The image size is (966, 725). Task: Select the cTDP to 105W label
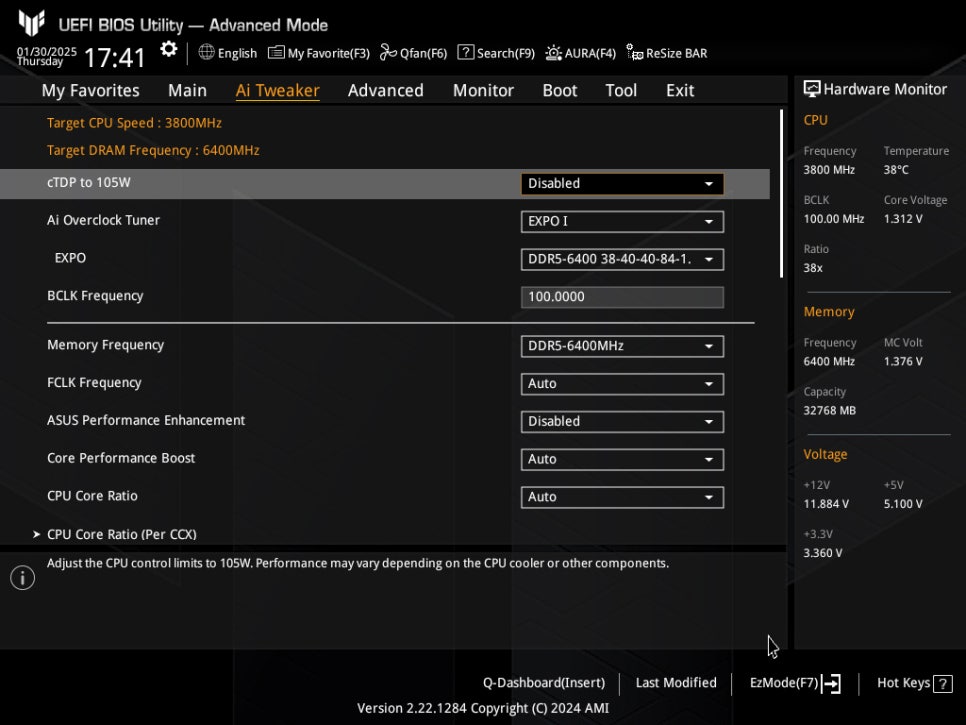pos(89,182)
